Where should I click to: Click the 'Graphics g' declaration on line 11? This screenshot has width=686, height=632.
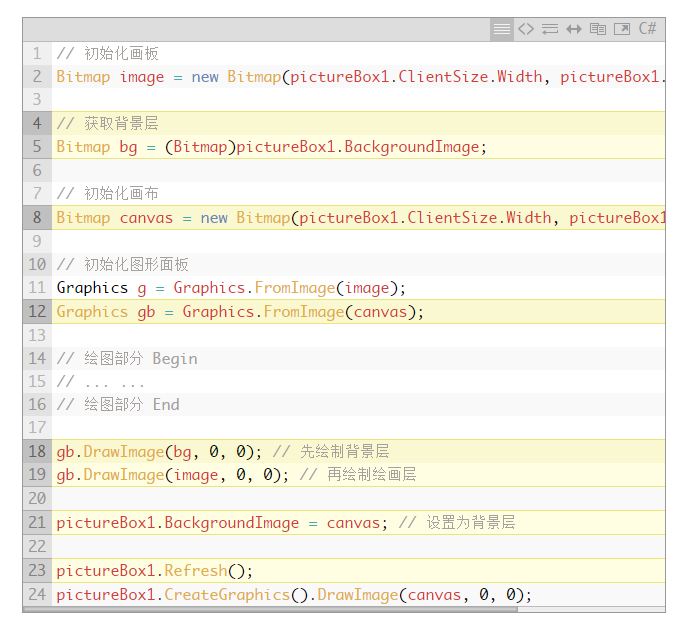pyautogui.click(x=231, y=288)
